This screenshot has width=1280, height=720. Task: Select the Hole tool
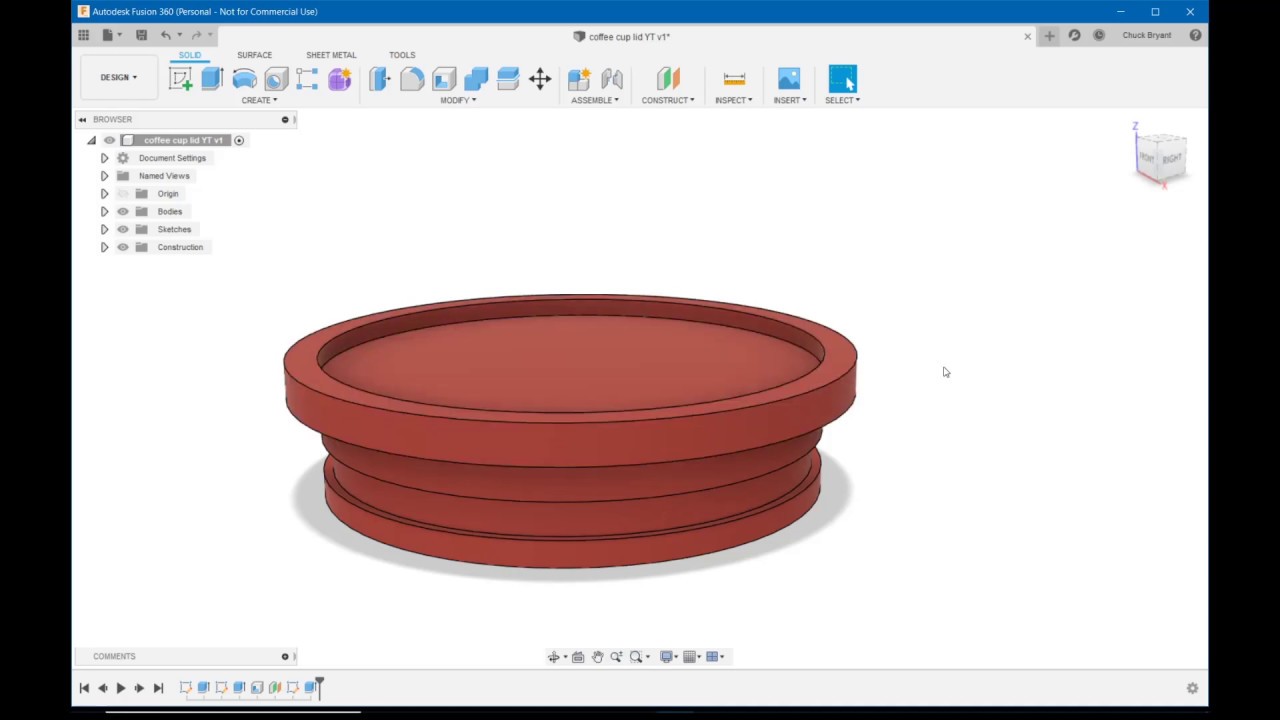click(x=276, y=79)
